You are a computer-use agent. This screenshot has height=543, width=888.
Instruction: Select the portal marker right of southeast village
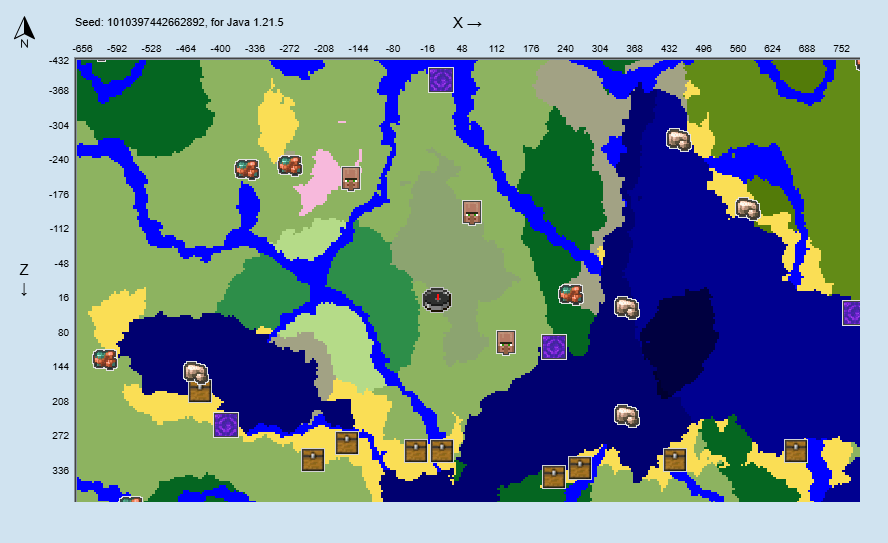(554, 347)
